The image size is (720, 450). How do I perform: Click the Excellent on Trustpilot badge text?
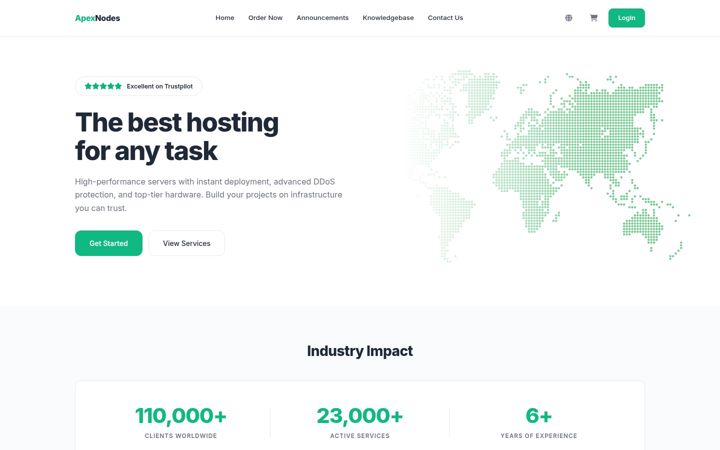point(159,86)
